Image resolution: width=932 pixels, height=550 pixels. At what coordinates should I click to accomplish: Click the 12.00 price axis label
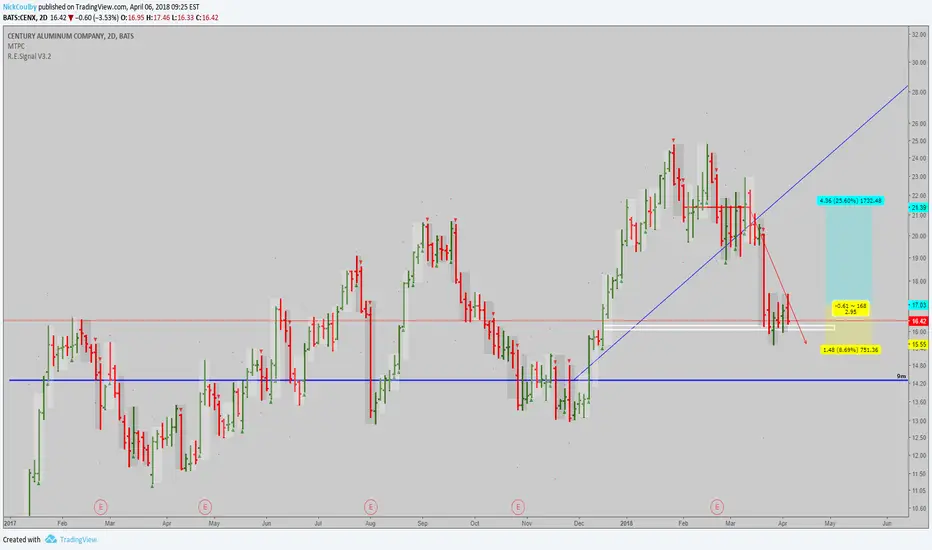tap(918, 455)
